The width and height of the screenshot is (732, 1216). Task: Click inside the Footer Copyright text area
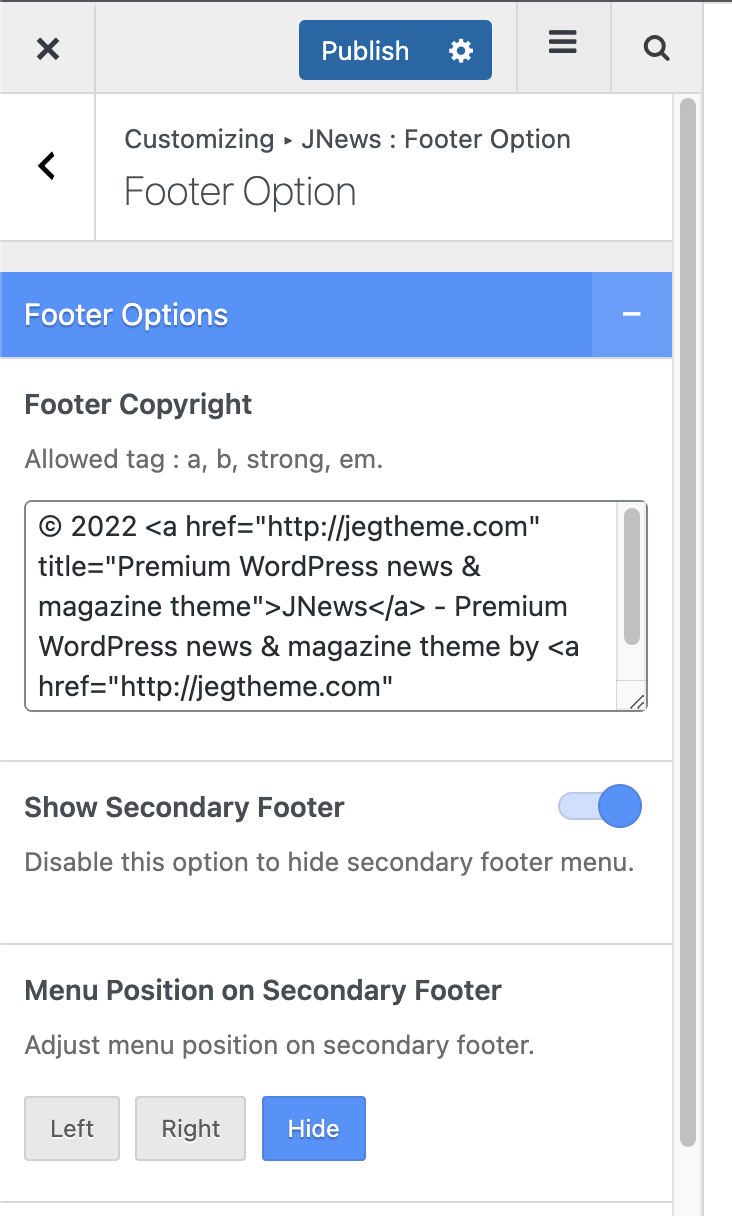coord(320,606)
